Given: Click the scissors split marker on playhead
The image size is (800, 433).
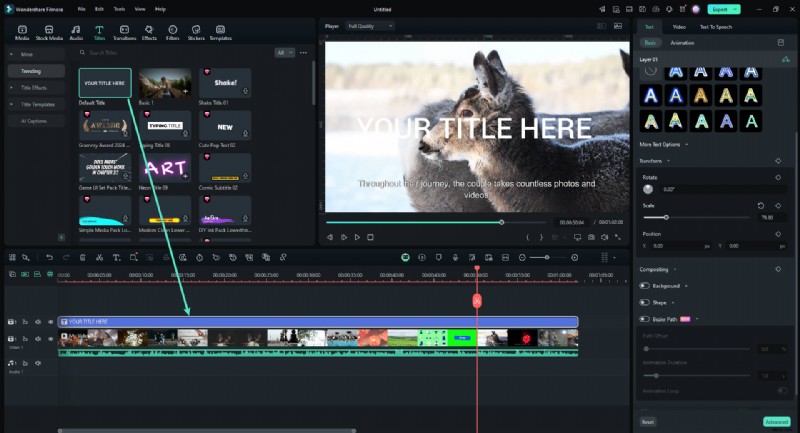Looking at the screenshot, I should [x=477, y=300].
